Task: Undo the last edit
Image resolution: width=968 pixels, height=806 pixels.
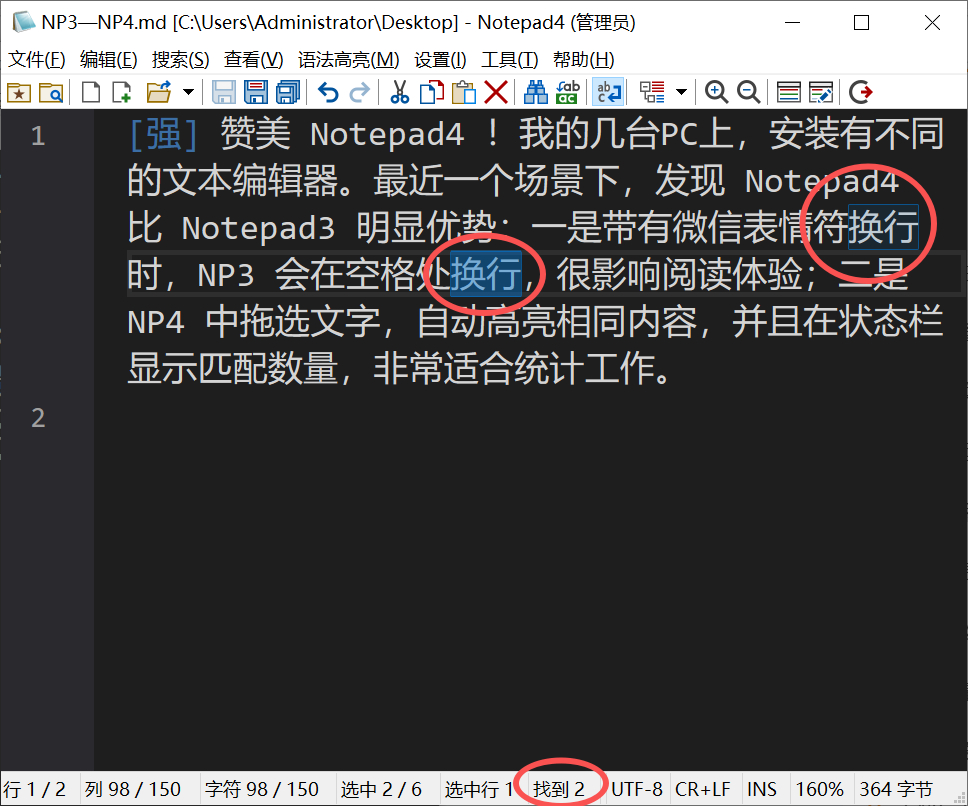Action: click(x=328, y=93)
